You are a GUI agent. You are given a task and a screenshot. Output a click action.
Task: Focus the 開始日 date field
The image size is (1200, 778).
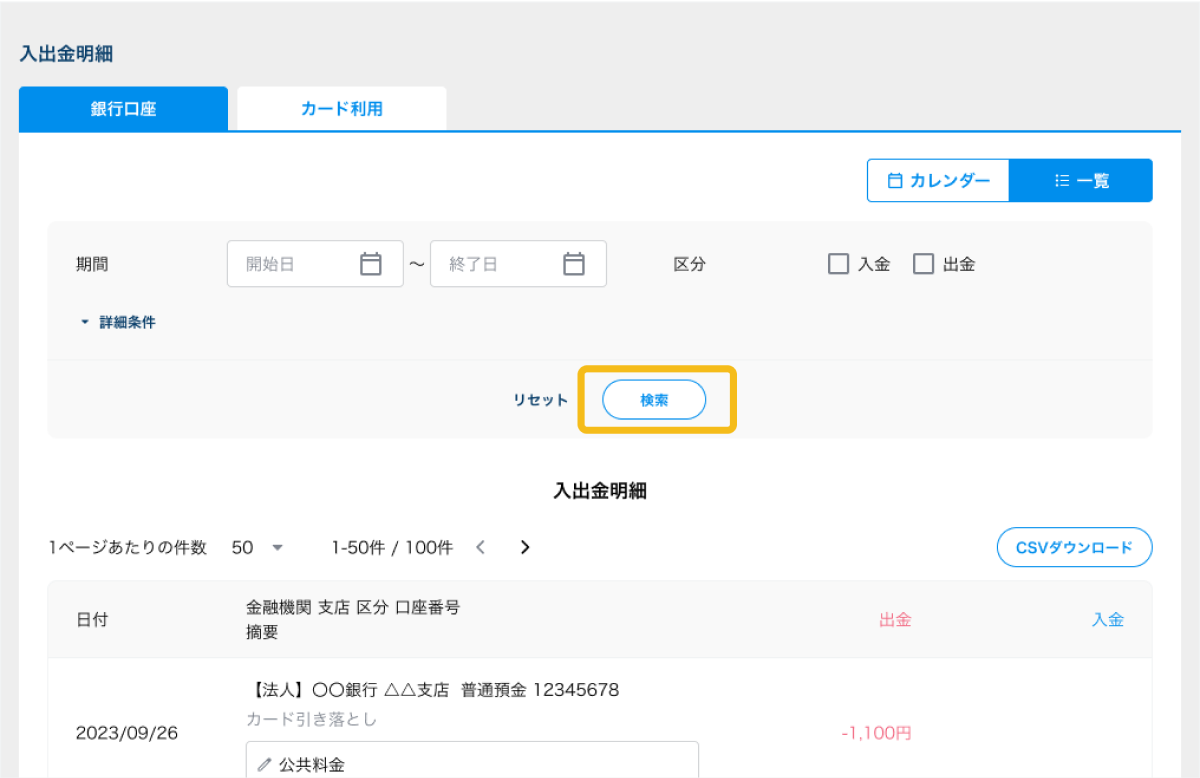click(295, 264)
